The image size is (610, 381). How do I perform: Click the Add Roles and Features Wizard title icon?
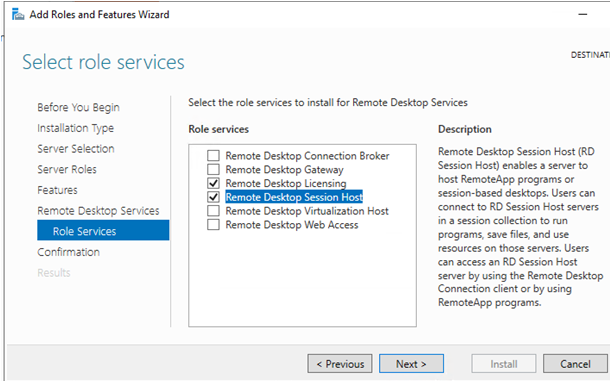click(18, 15)
